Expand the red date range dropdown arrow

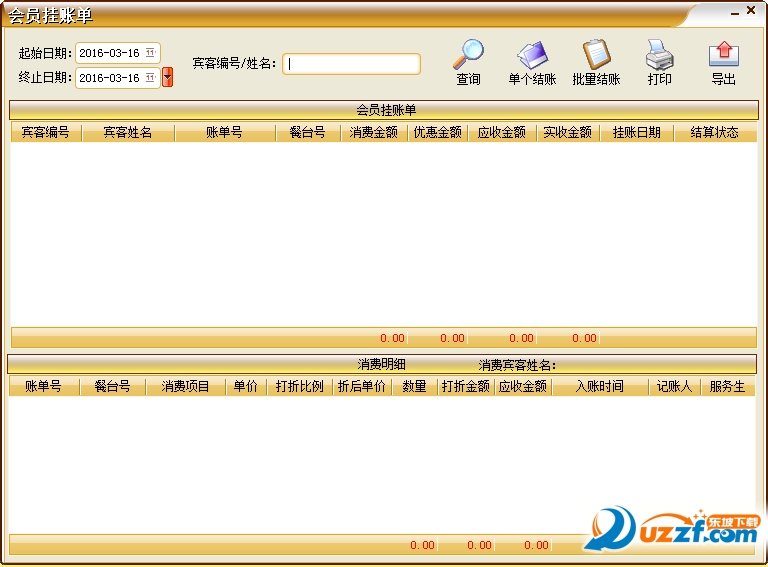coord(168,77)
